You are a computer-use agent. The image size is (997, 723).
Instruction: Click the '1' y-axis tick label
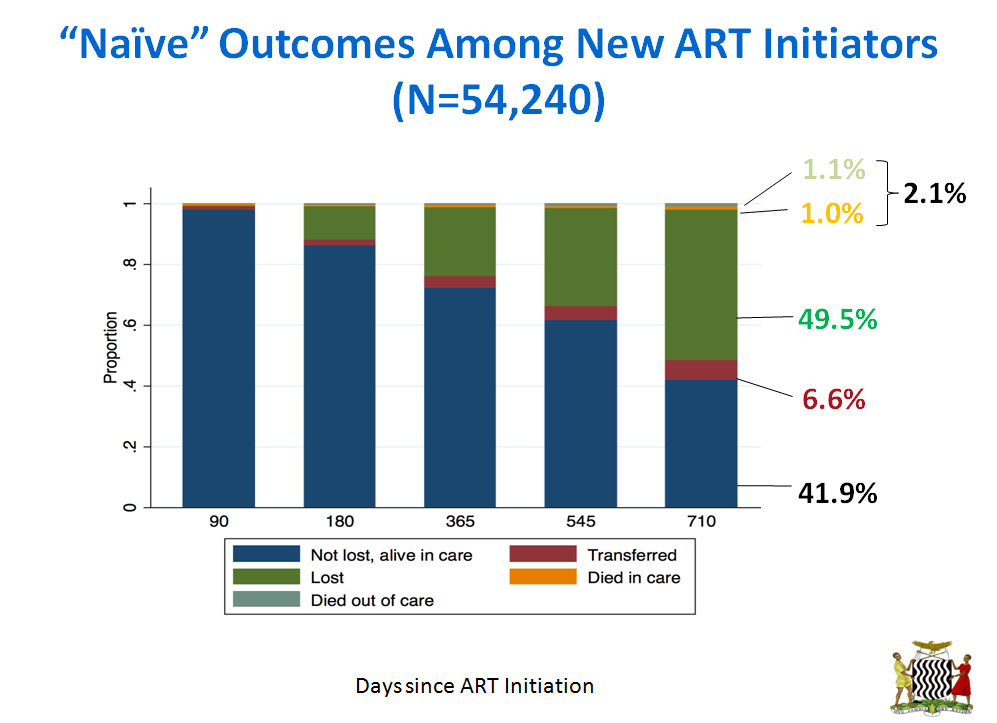(130, 203)
